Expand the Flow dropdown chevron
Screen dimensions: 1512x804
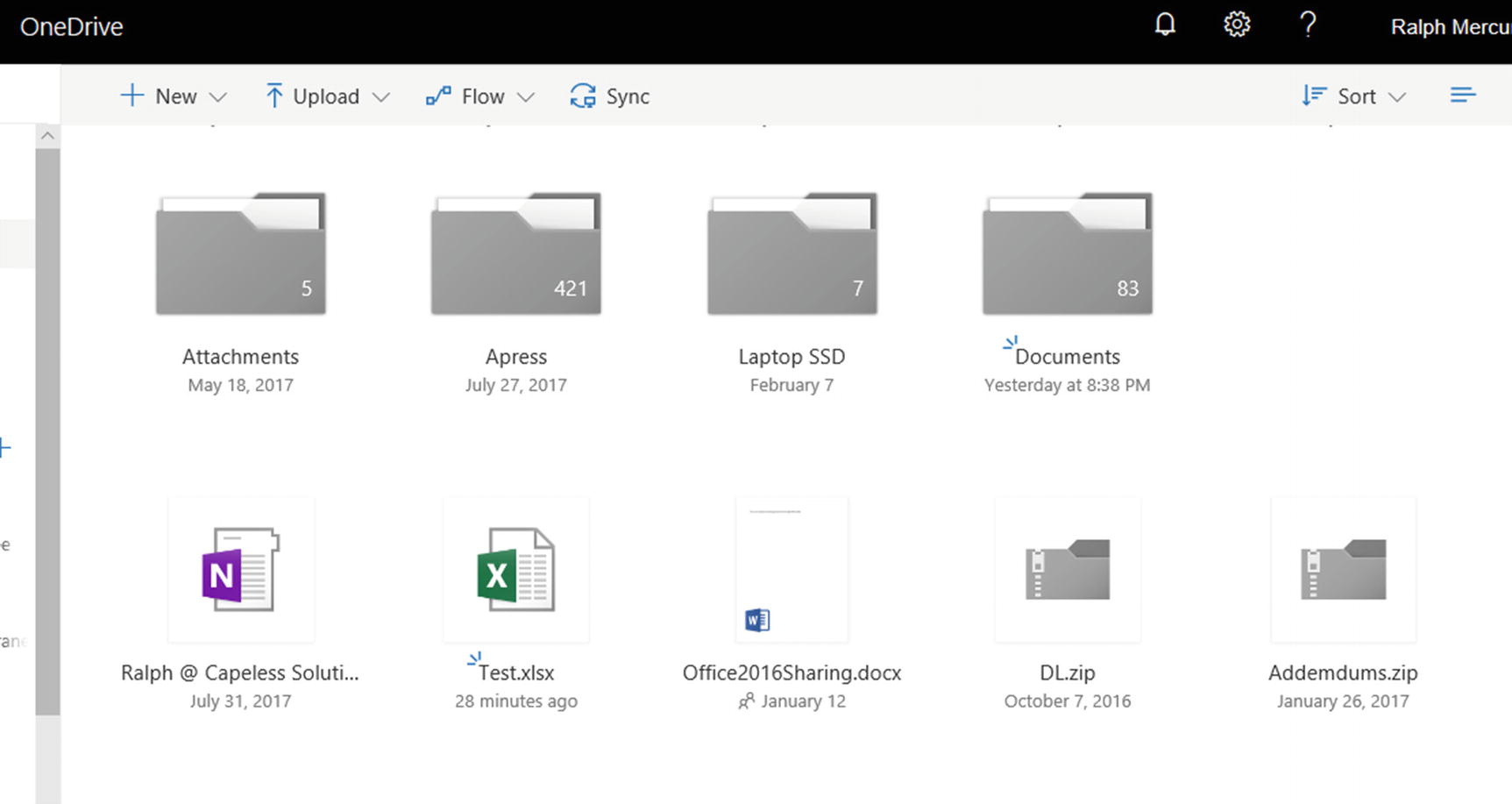[526, 97]
